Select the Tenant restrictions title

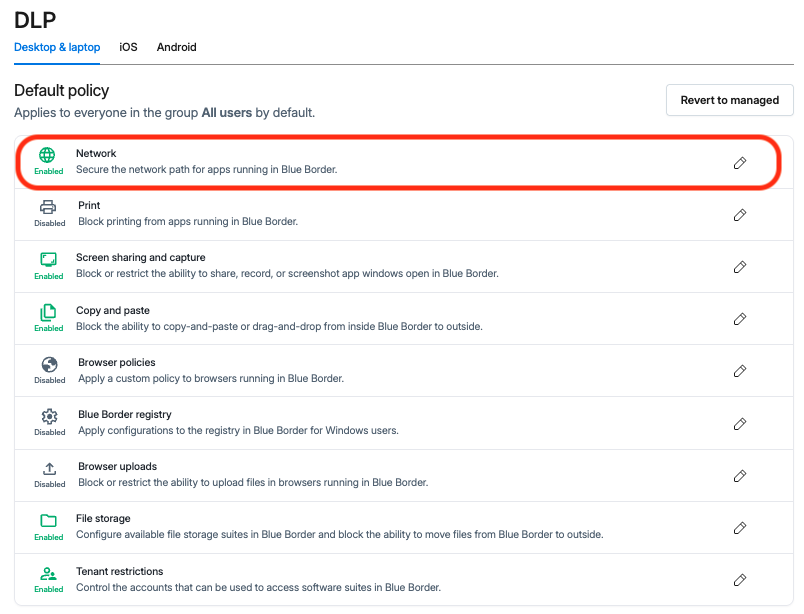tap(119, 571)
